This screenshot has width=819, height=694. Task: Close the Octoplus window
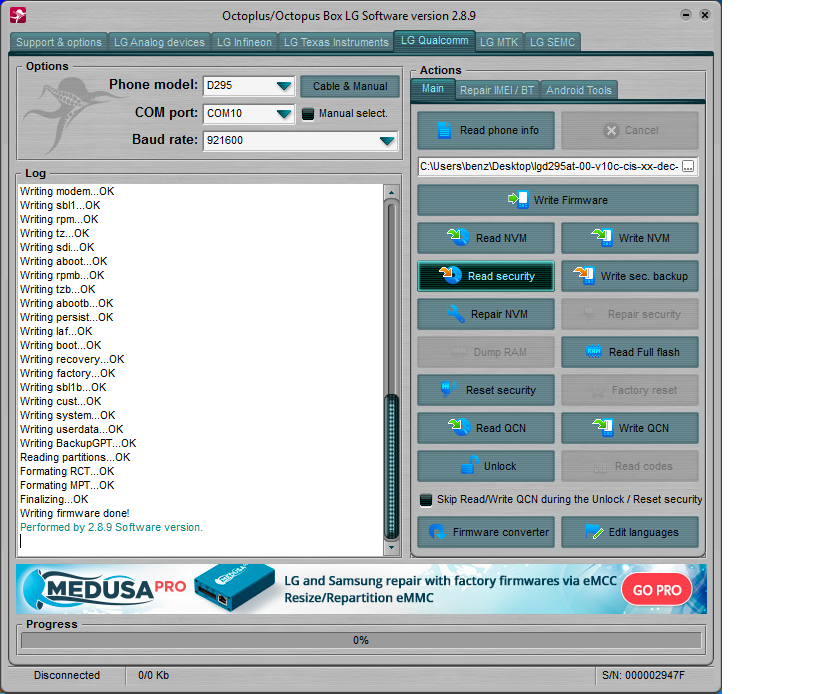coord(705,15)
